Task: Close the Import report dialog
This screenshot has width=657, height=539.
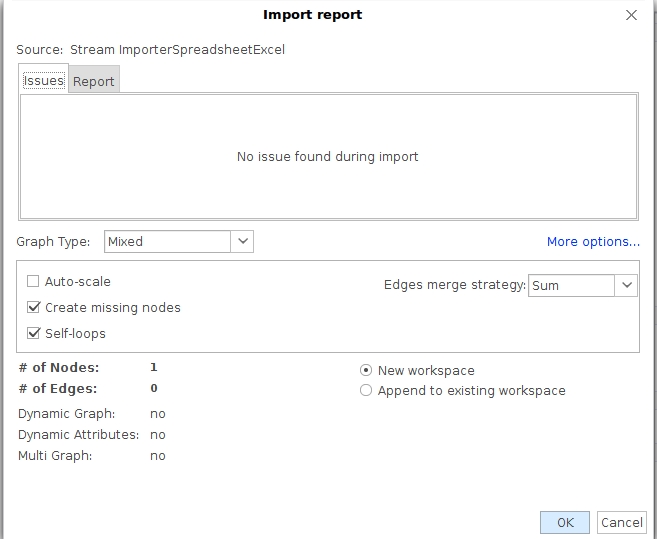Action: tap(631, 15)
